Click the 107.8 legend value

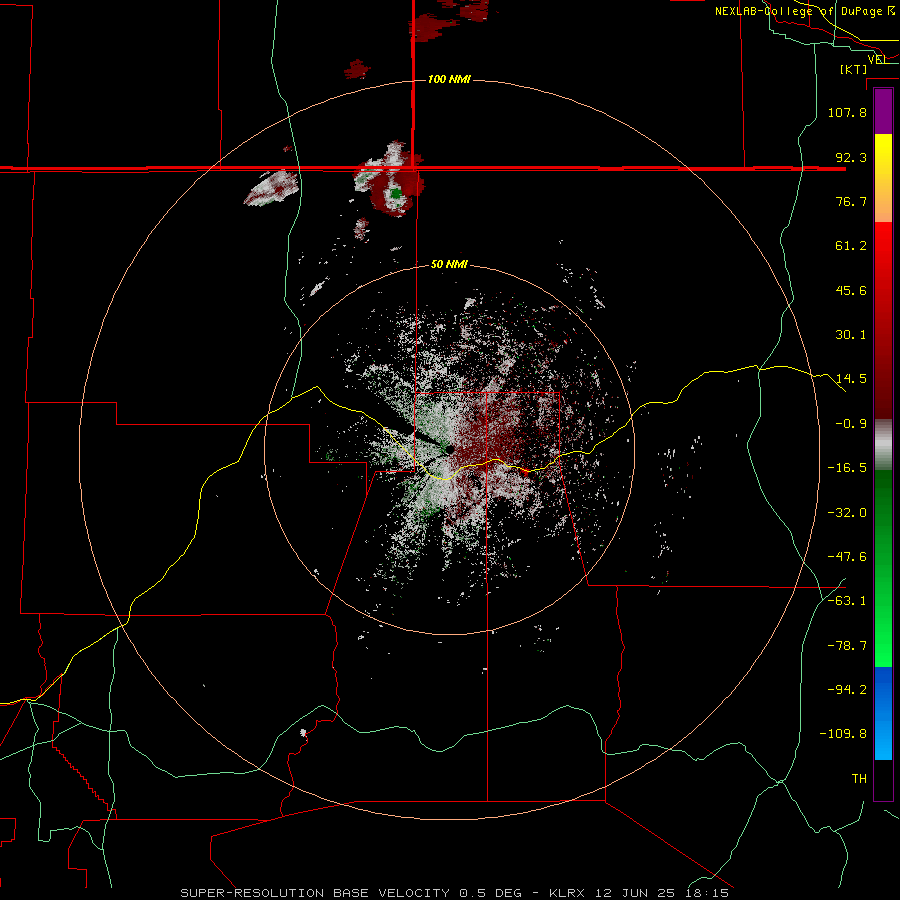(847, 112)
